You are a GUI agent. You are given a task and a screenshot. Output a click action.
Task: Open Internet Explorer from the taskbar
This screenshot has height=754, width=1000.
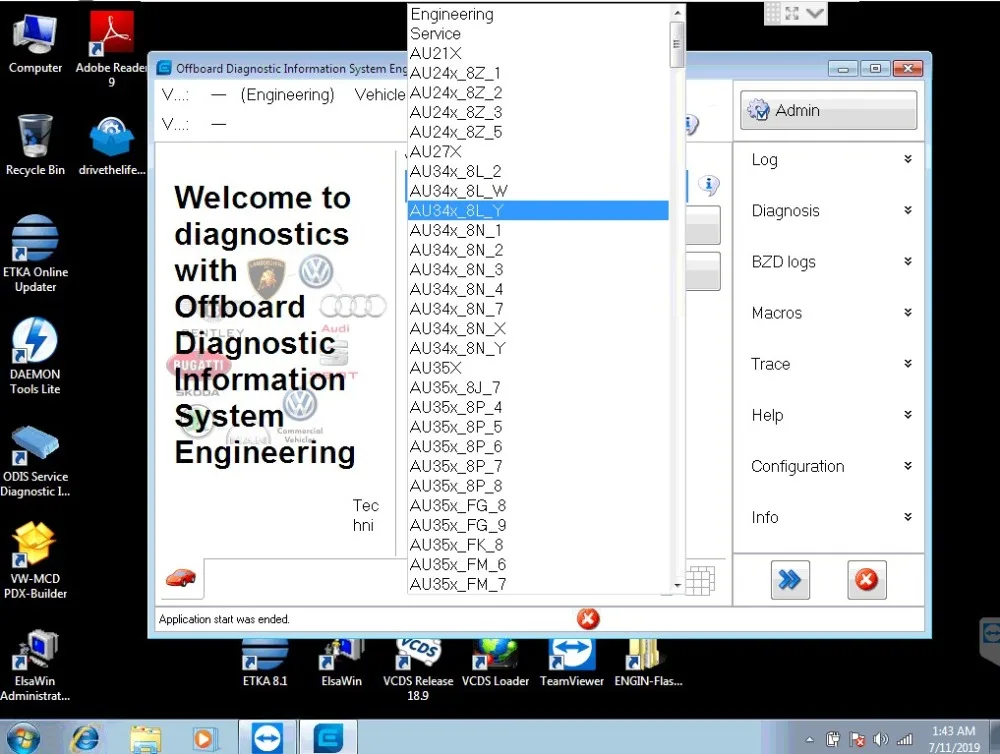(85, 739)
